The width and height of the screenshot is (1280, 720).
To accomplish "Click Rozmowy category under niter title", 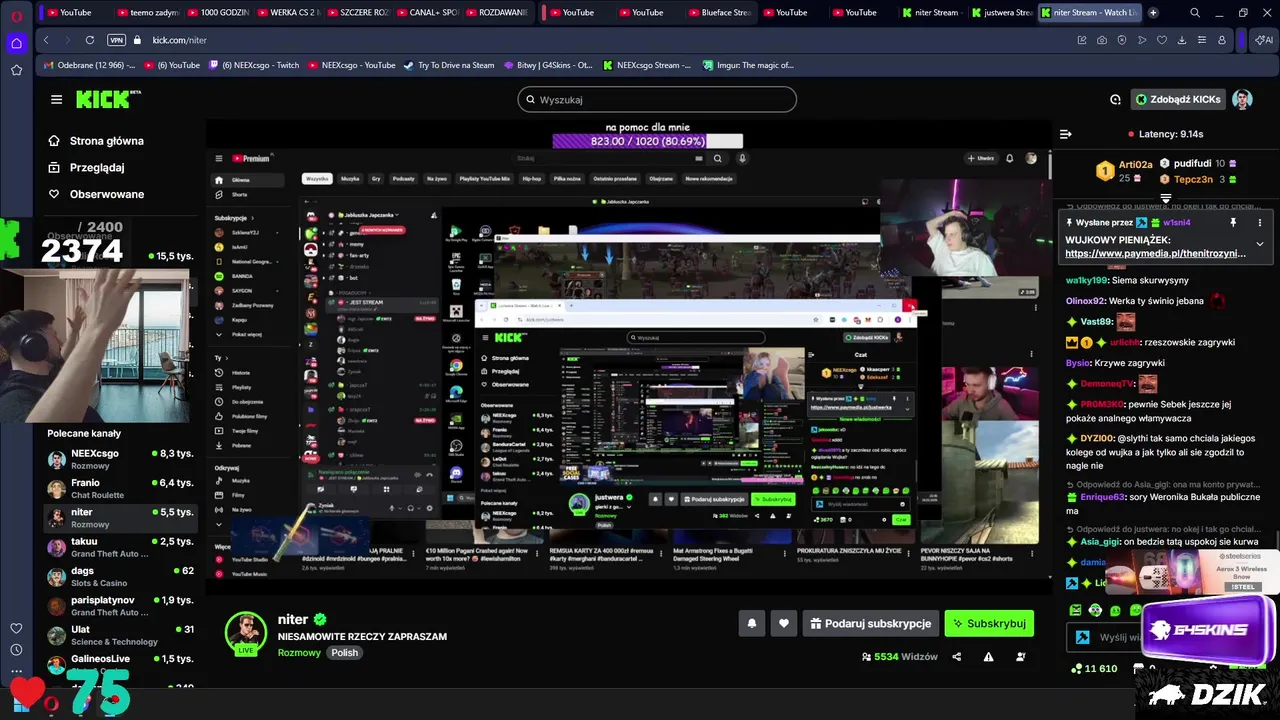I will click(x=299, y=652).
